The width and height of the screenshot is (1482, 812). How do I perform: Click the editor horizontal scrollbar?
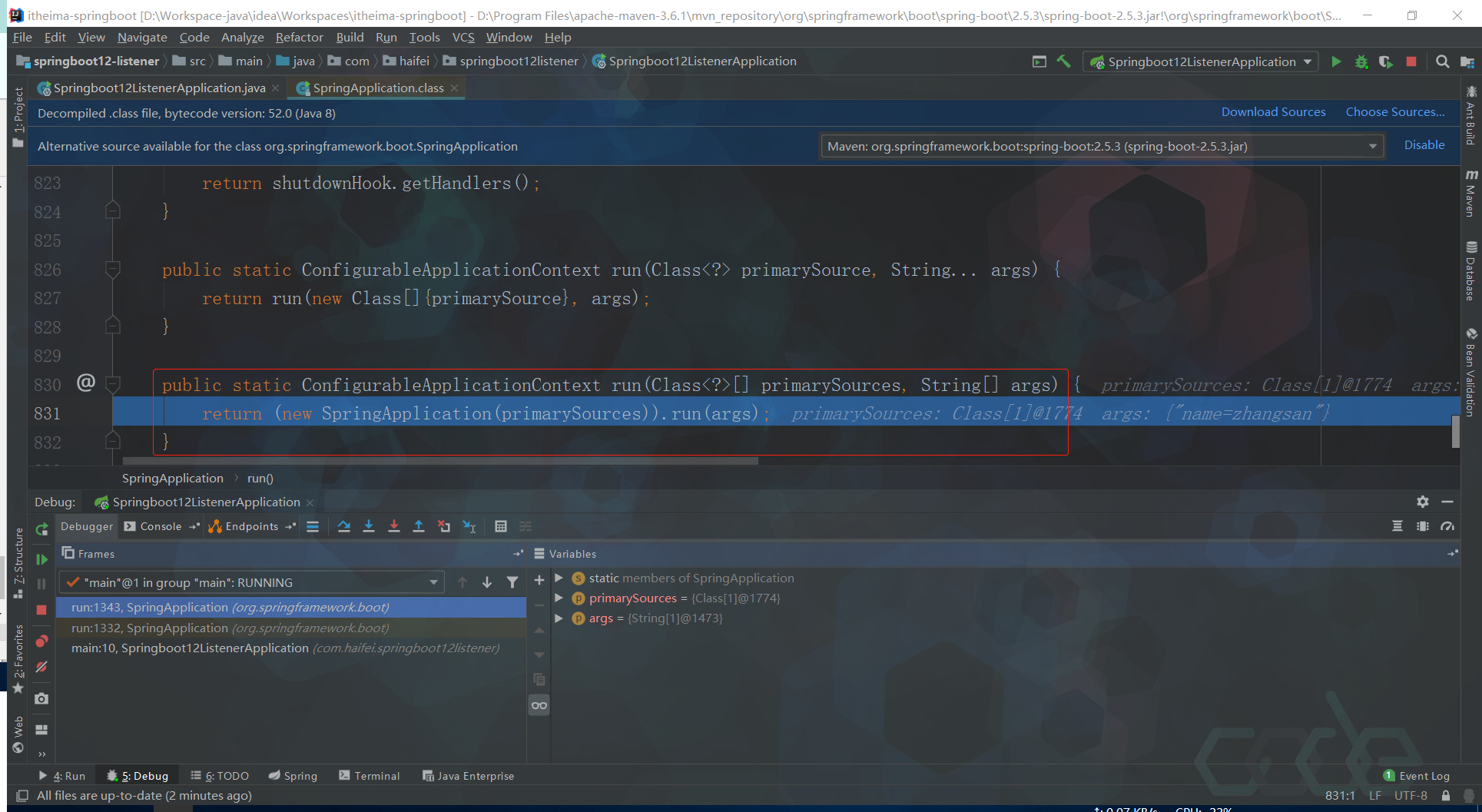tap(440, 461)
